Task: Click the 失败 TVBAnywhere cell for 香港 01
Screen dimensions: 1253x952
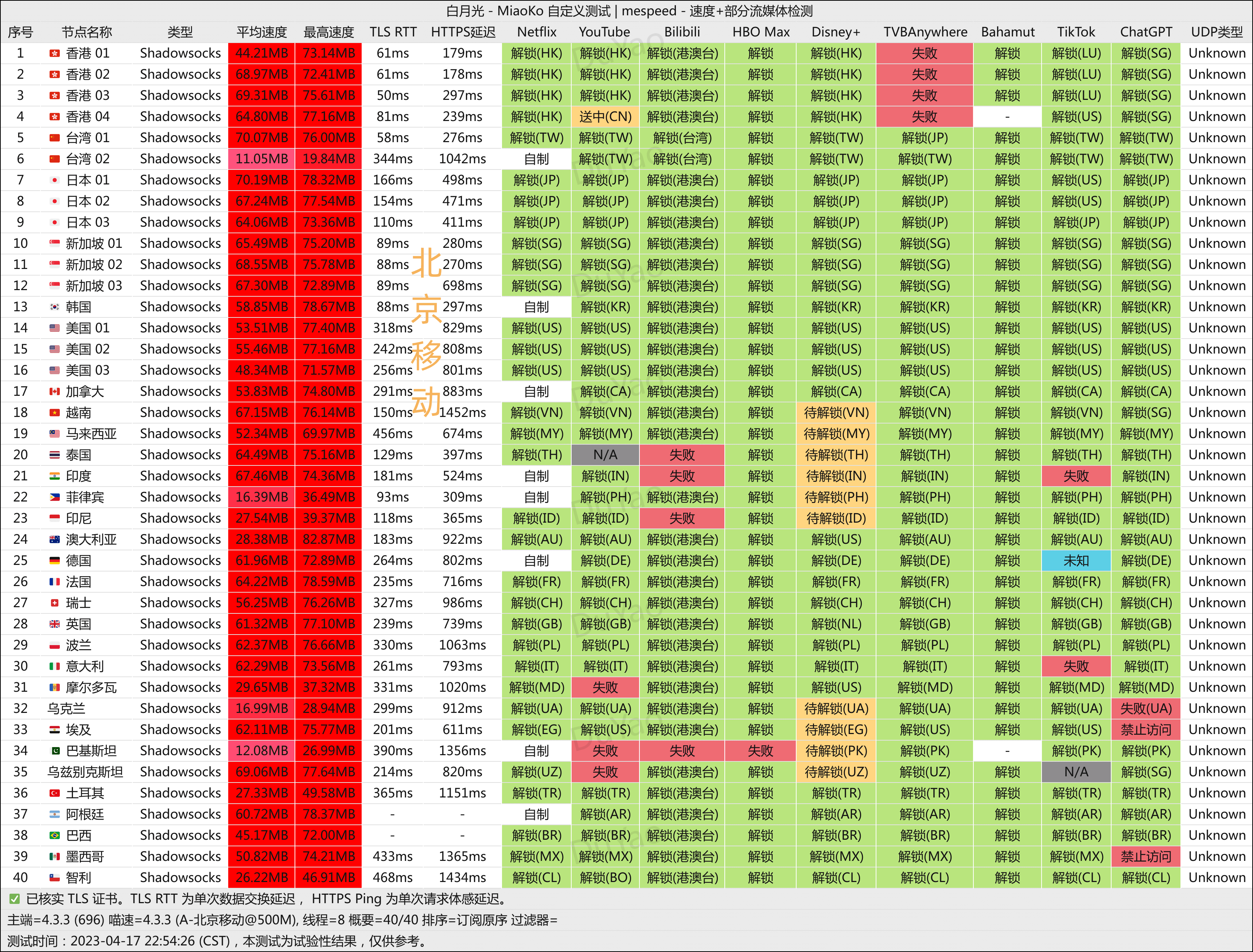Action: click(x=924, y=53)
